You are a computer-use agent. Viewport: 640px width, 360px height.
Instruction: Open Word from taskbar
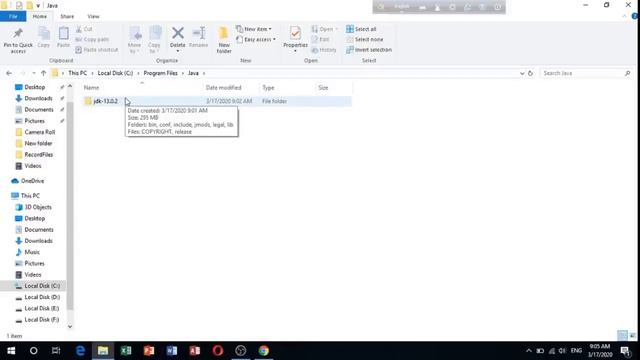click(x=172, y=351)
